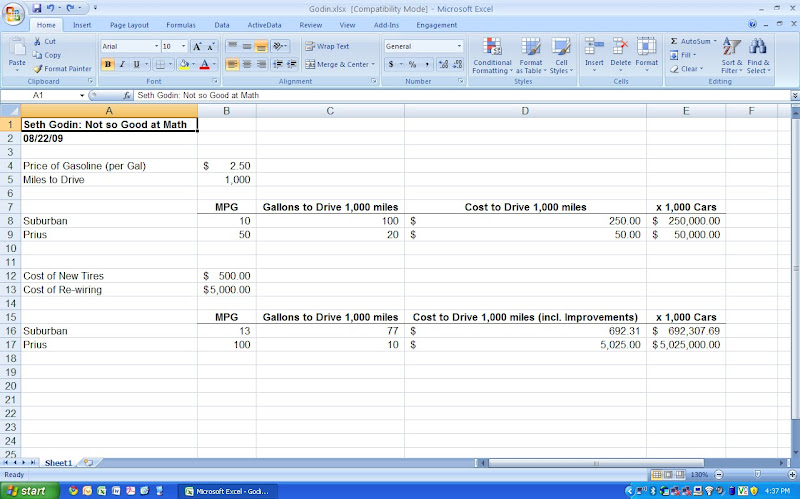Click the Paste clipboard icon
Viewport: 800px width, 499px height.
(x=17, y=47)
